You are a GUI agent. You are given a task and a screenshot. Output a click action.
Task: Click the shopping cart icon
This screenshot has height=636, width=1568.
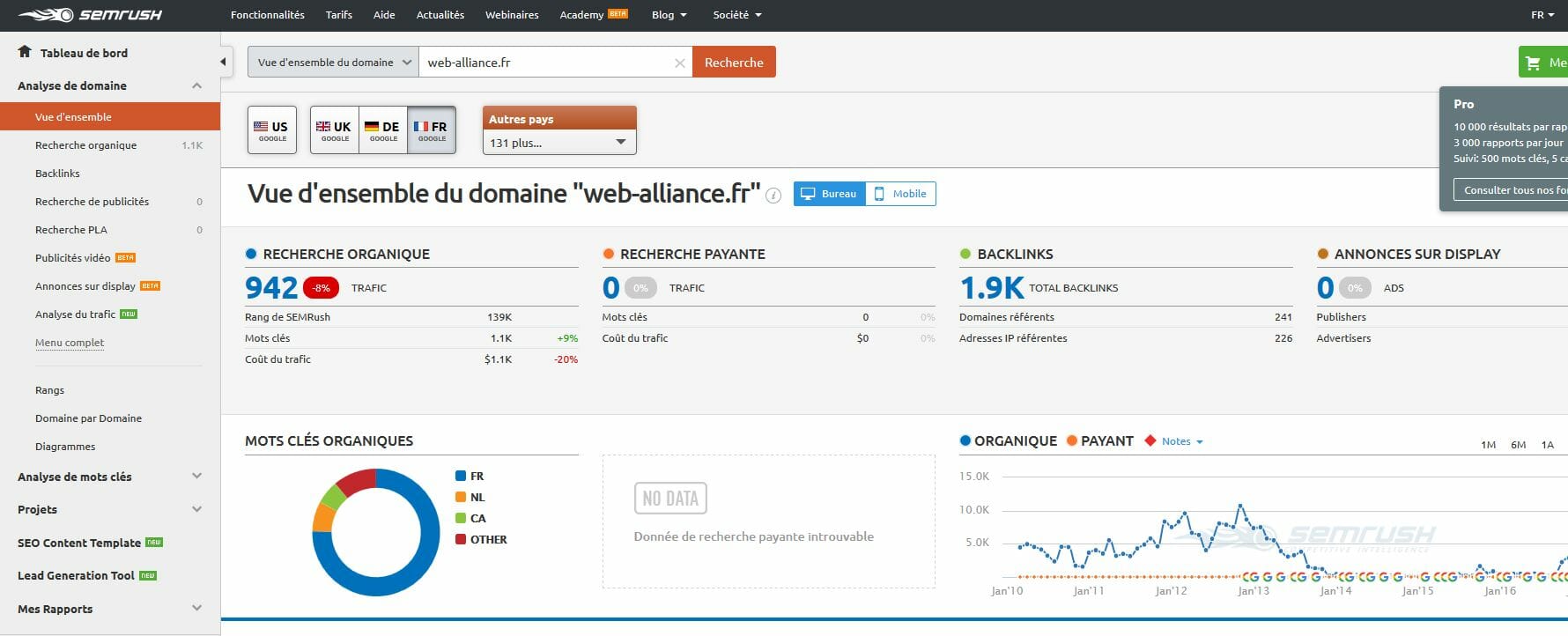pyautogui.click(x=1533, y=63)
